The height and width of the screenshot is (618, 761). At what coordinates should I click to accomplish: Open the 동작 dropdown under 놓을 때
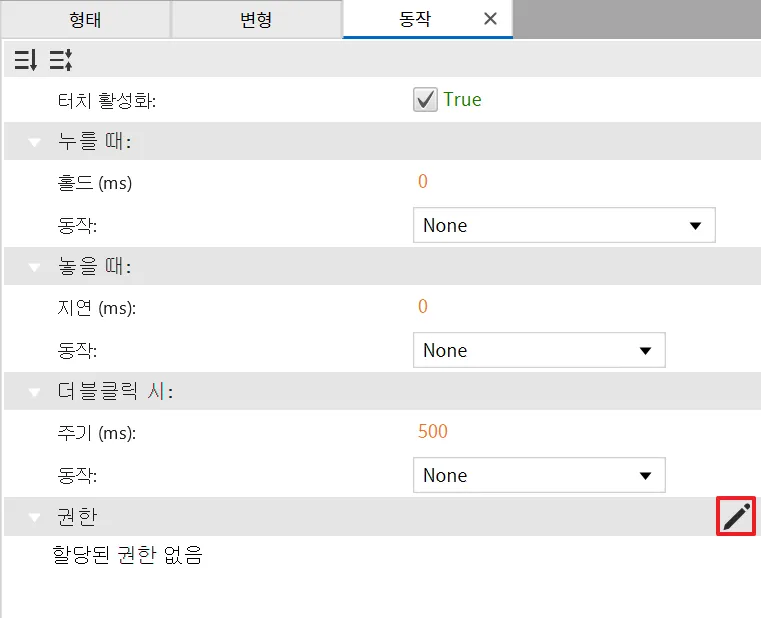coord(539,351)
